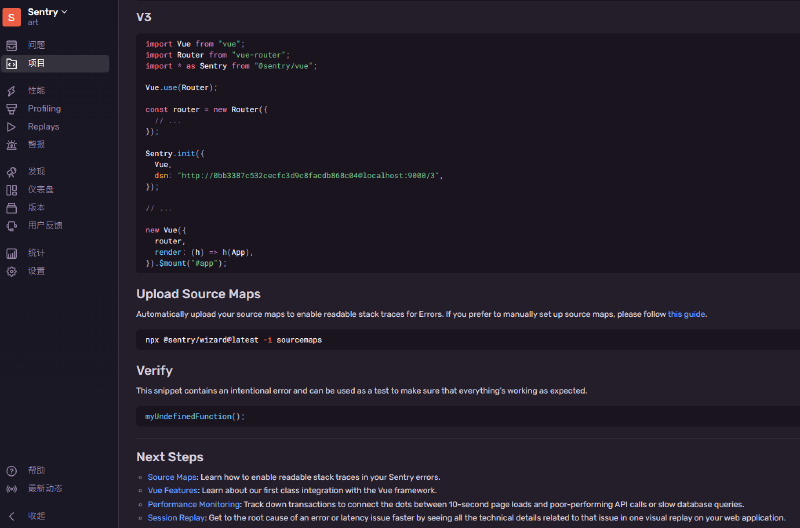Open Help (帮助) menu
The width and height of the screenshot is (800, 528).
pyautogui.click(x=36, y=470)
